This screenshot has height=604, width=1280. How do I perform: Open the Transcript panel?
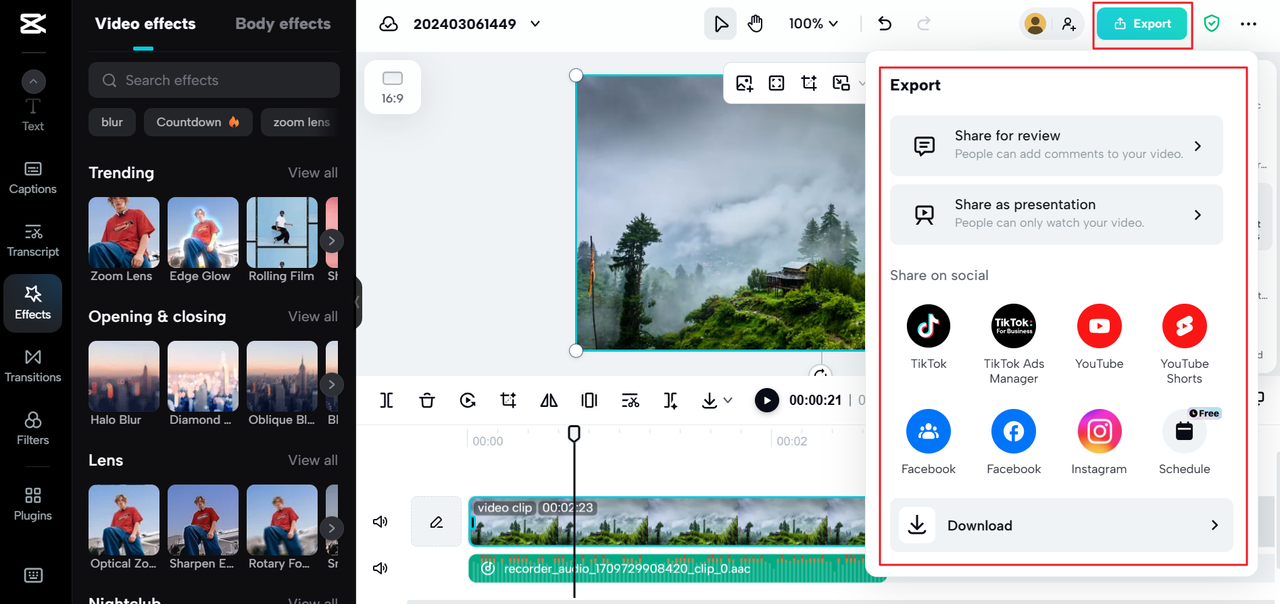pos(33,241)
